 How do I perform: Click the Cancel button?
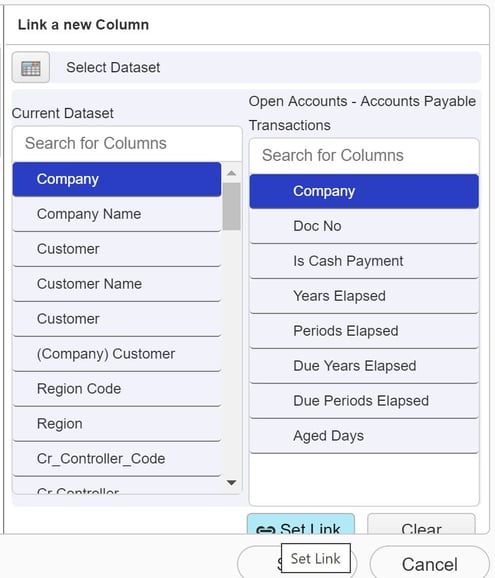pyautogui.click(x=430, y=563)
